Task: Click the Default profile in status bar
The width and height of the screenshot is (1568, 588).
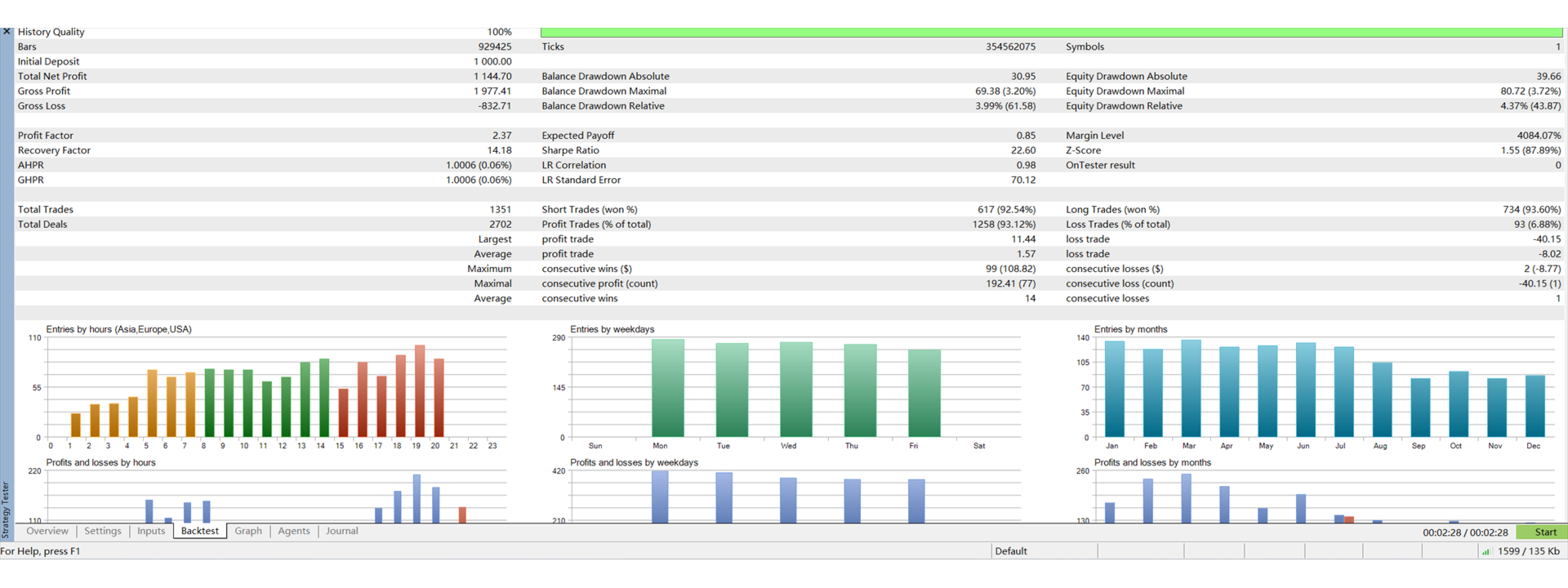Action: tap(1011, 551)
